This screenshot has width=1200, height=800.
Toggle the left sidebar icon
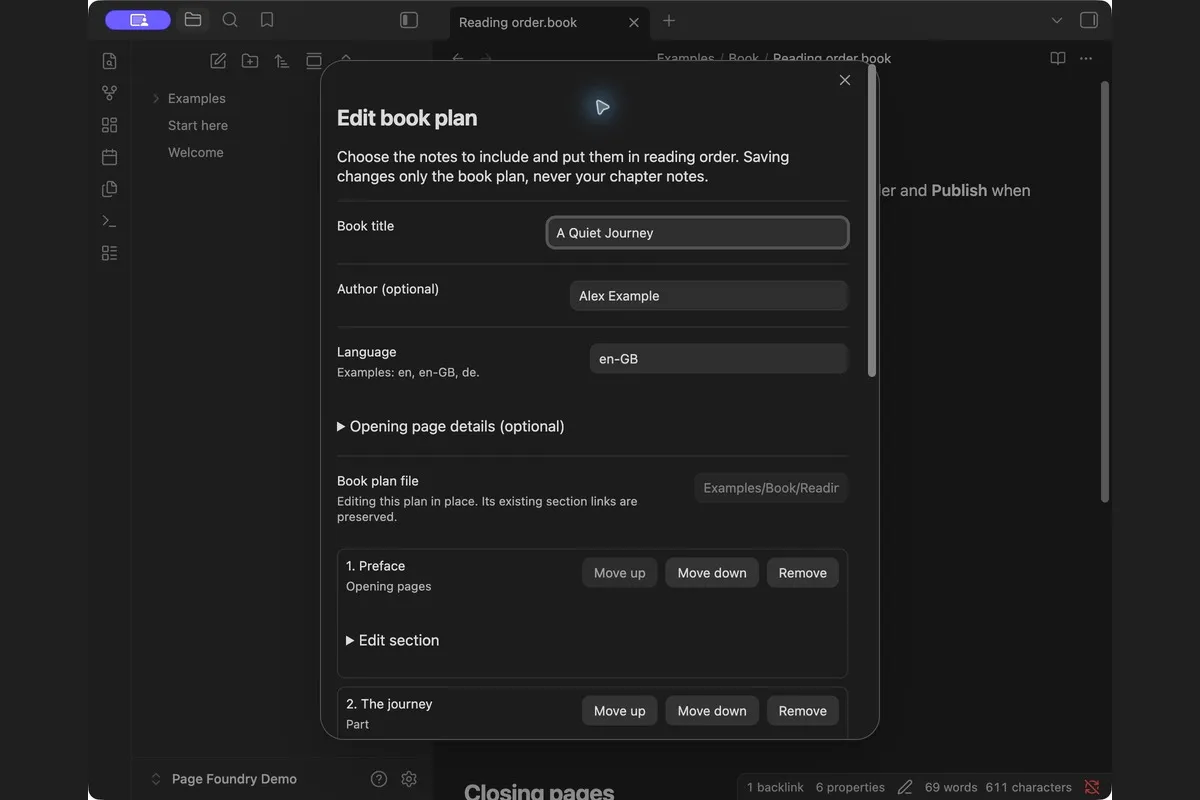(x=409, y=20)
